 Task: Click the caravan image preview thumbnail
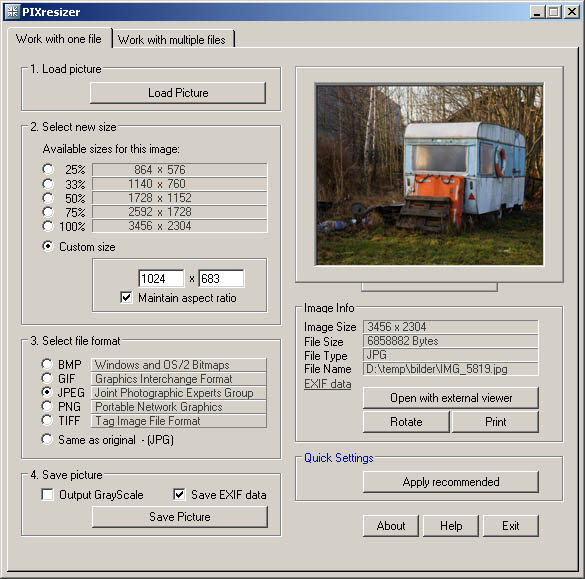tap(429, 174)
